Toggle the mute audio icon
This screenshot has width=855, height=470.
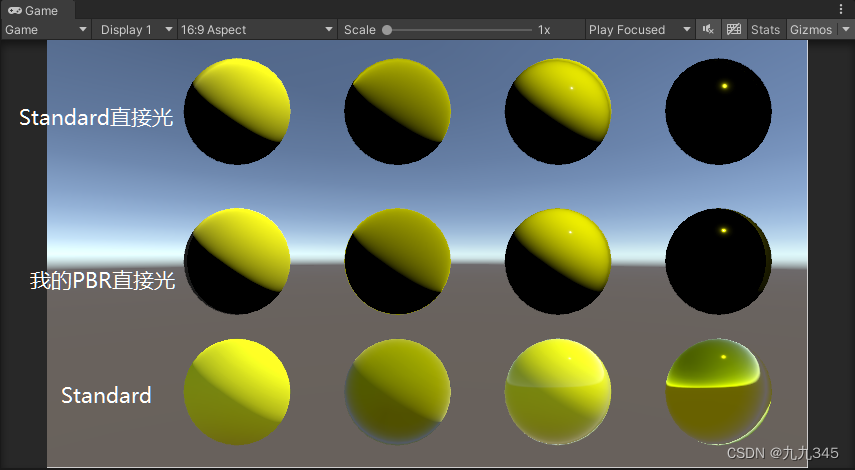click(708, 29)
